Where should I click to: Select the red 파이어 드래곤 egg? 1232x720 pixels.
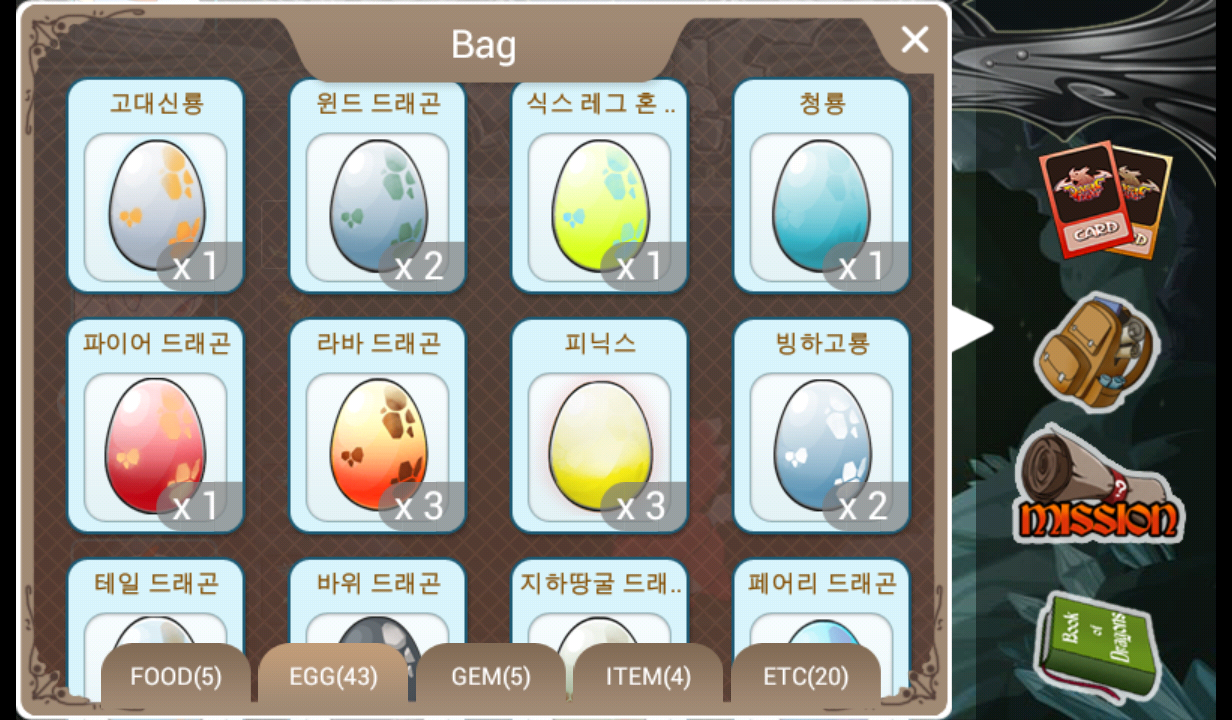pyautogui.click(x=156, y=426)
